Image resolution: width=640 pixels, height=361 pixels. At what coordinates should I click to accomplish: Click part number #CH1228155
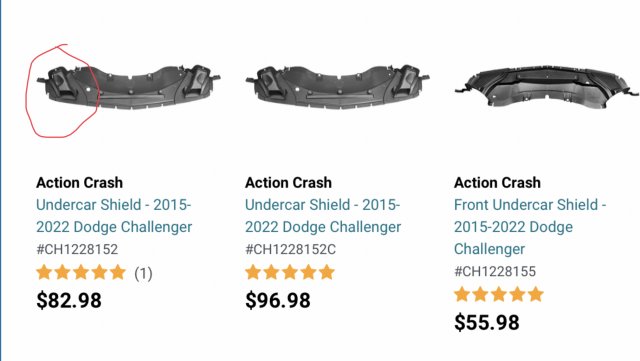click(495, 271)
